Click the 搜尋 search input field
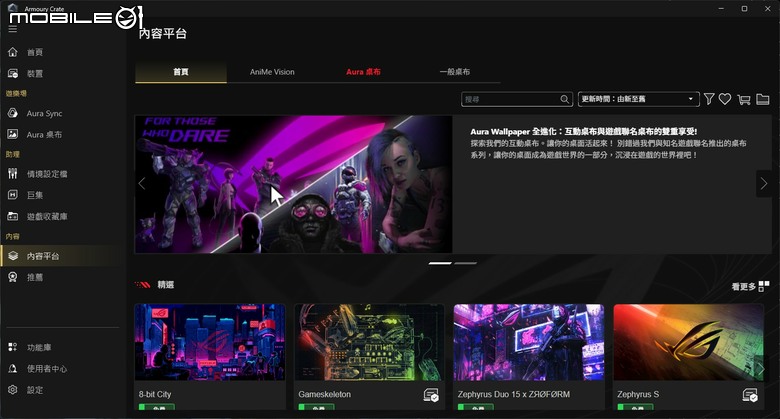Screen dimensions: 780x419 [x=516, y=99]
